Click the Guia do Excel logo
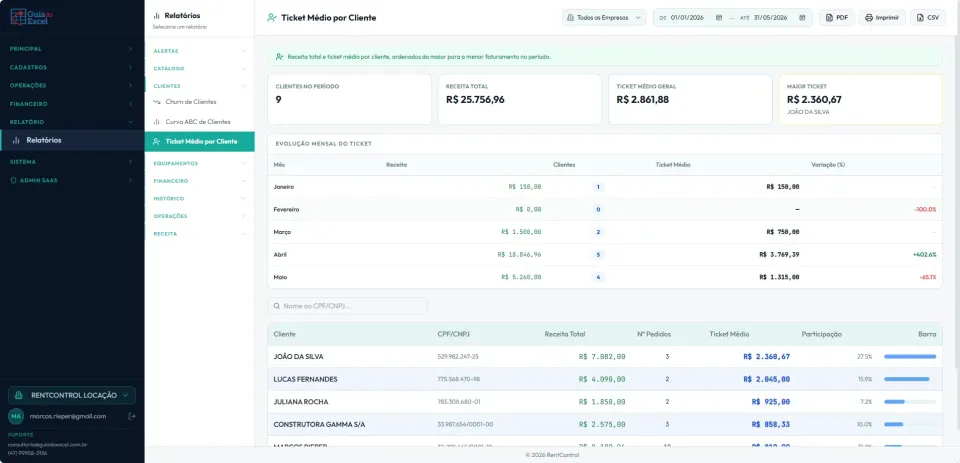960x463 pixels. point(29,17)
